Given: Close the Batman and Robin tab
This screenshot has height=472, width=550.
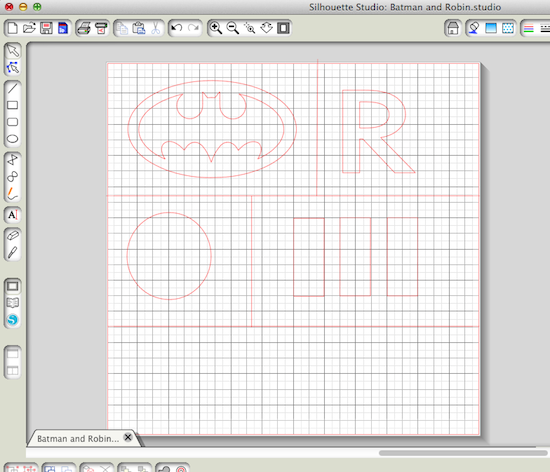Looking at the screenshot, I should (128, 437).
